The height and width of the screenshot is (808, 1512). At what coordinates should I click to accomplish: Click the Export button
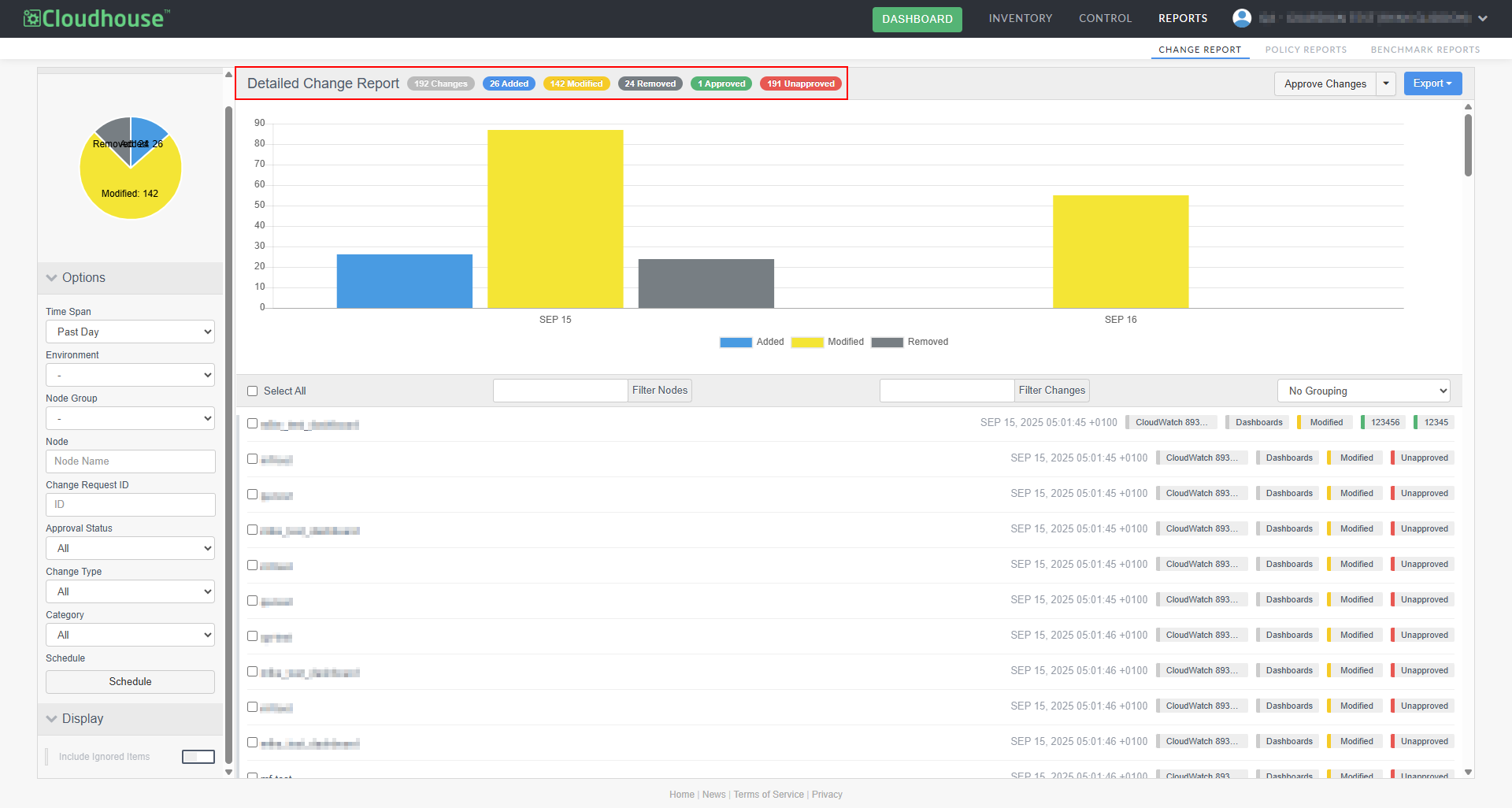tap(1432, 83)
